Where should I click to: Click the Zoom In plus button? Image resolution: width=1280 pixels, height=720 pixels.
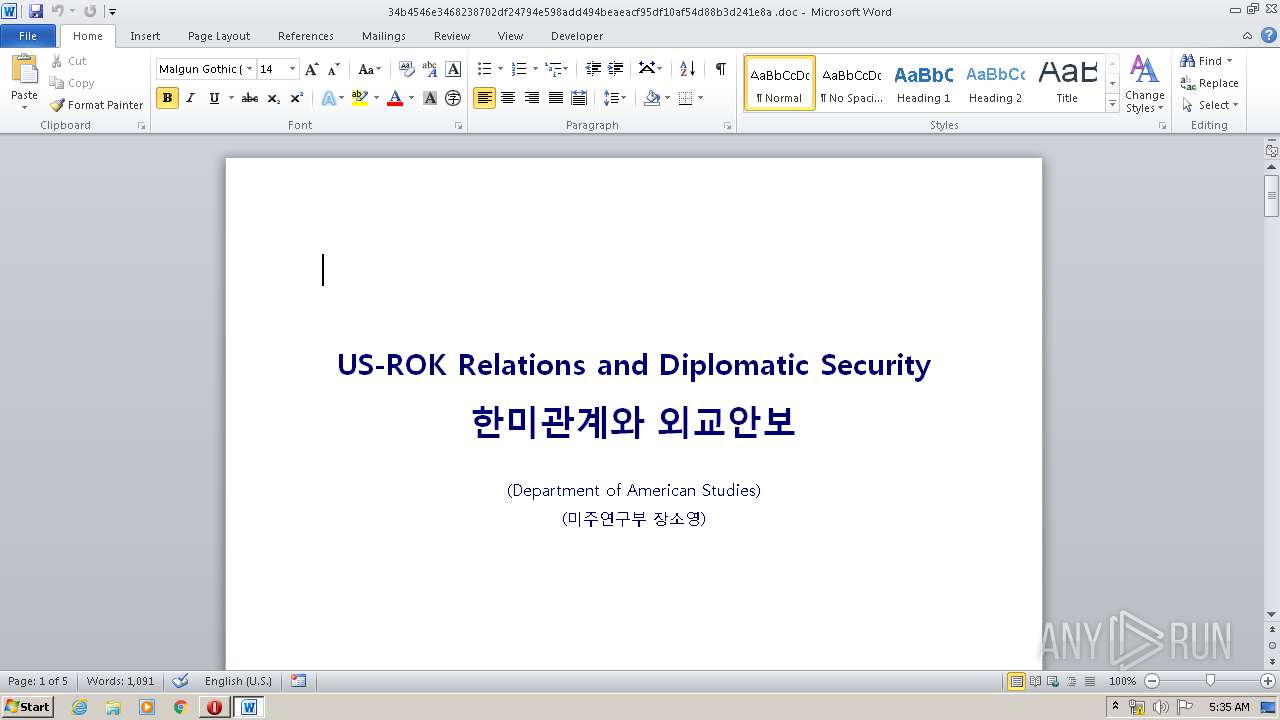pos(1268,681)
